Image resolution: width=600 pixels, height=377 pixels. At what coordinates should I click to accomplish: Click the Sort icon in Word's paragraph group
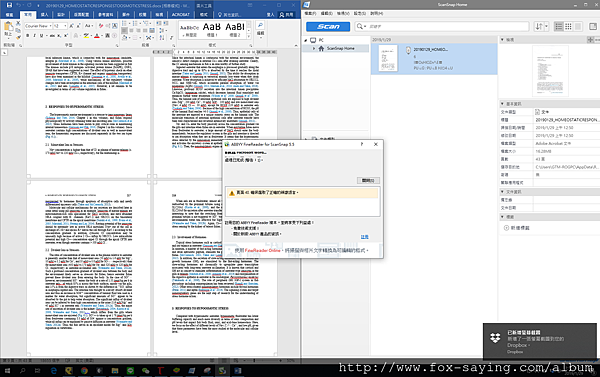pyautogui.click(x=162, y=38)
